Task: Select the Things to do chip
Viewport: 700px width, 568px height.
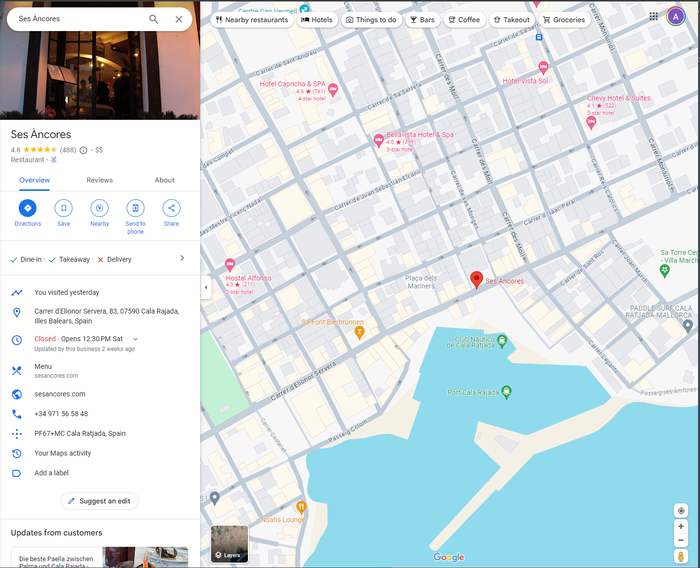Action: (371, 20)
